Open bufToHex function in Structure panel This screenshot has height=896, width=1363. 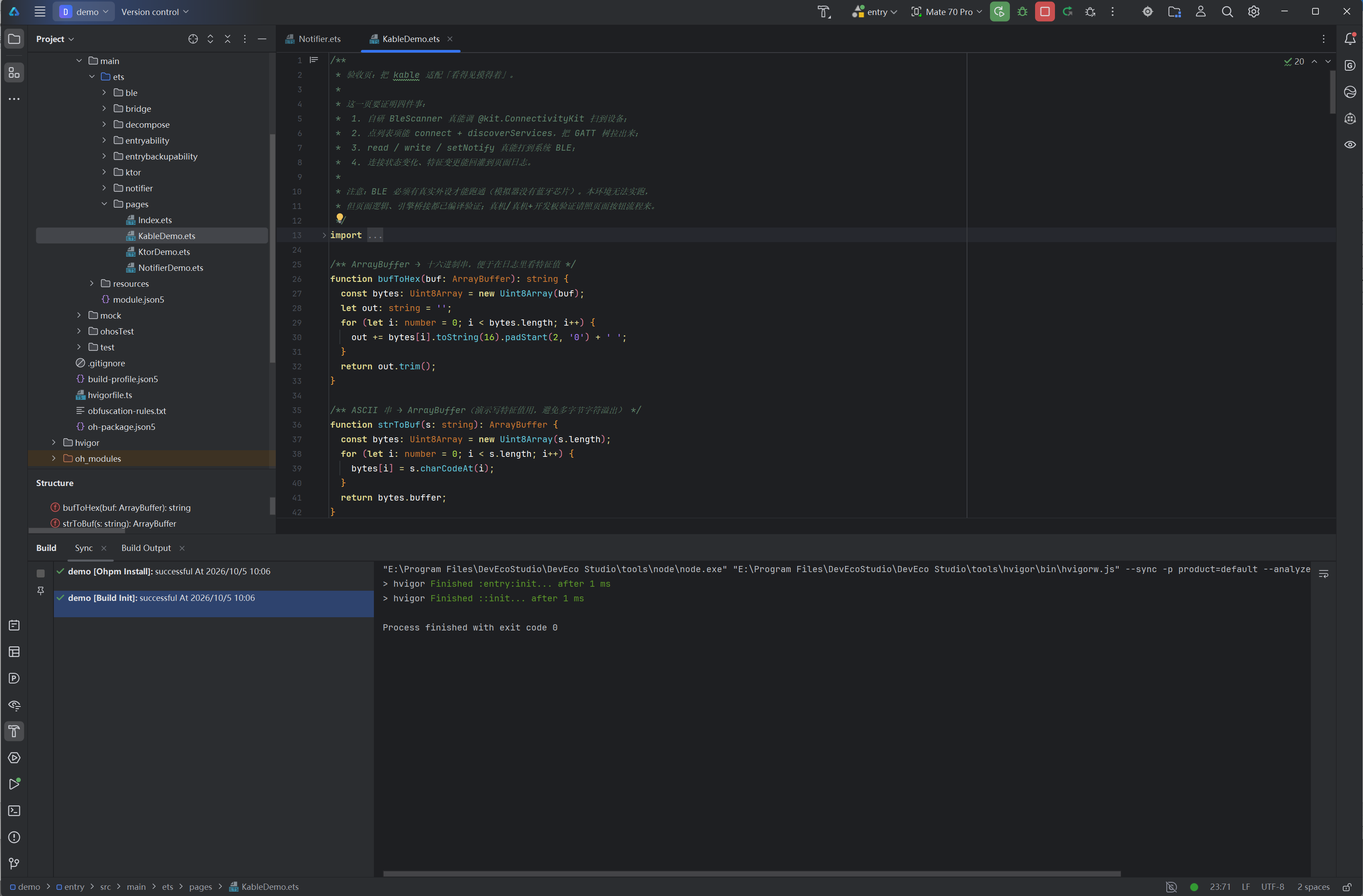pyautogui.click(x=126, y=507)
